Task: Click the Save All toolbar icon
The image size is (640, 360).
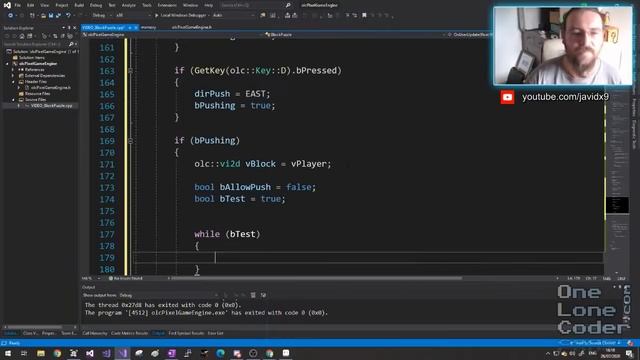Action: click(58, 16)
